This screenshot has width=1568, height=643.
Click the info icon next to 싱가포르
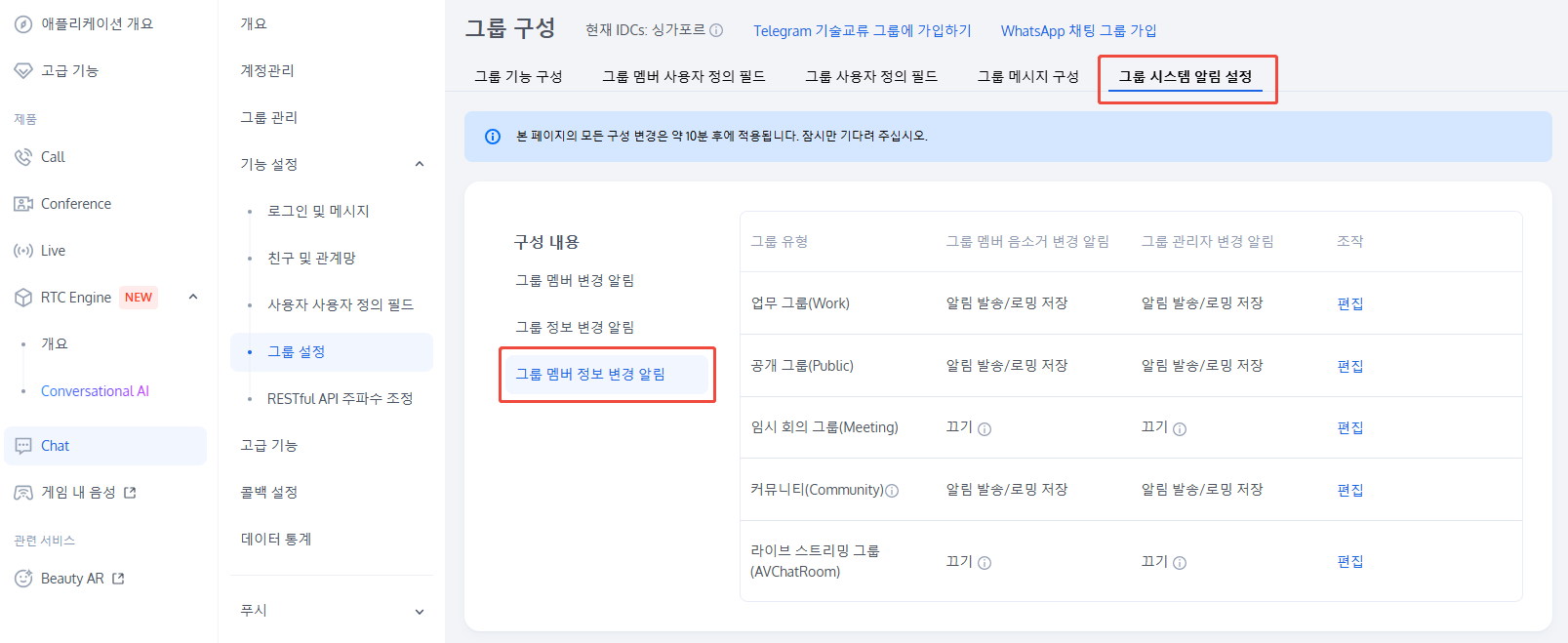pyautogui.click(x=716, y=30)
